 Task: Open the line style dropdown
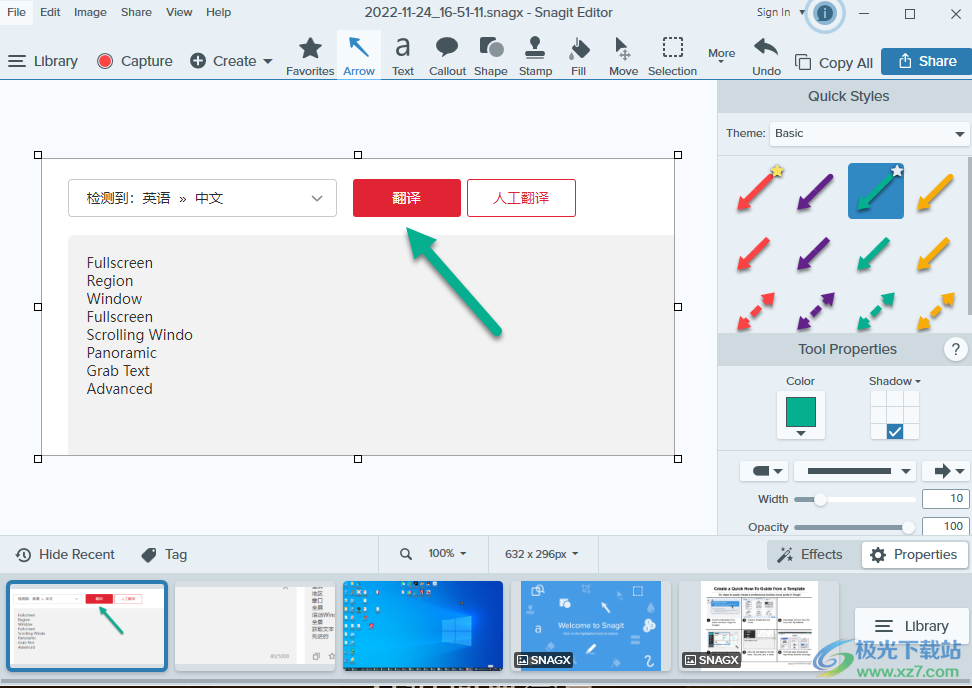855,471
